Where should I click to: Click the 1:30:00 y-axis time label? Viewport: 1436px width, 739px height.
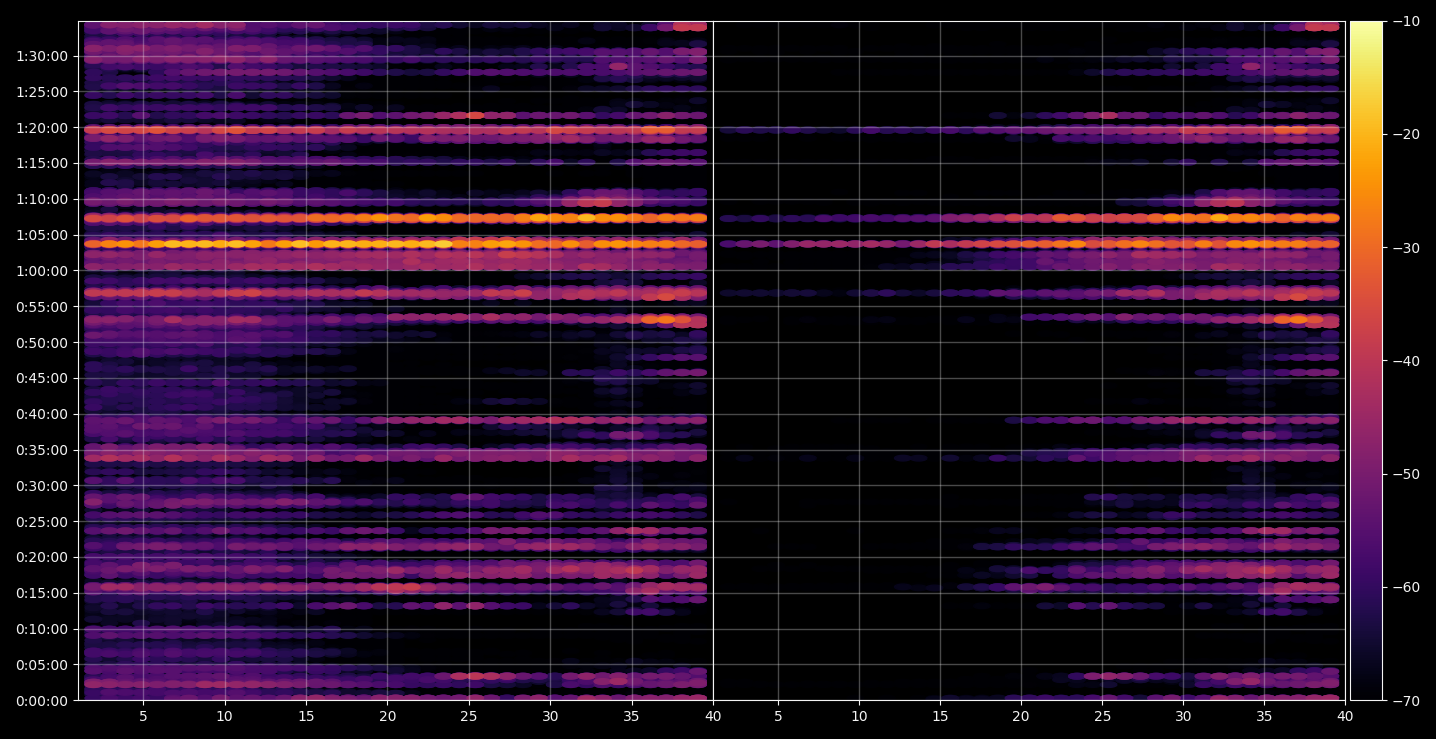(44, 56)
